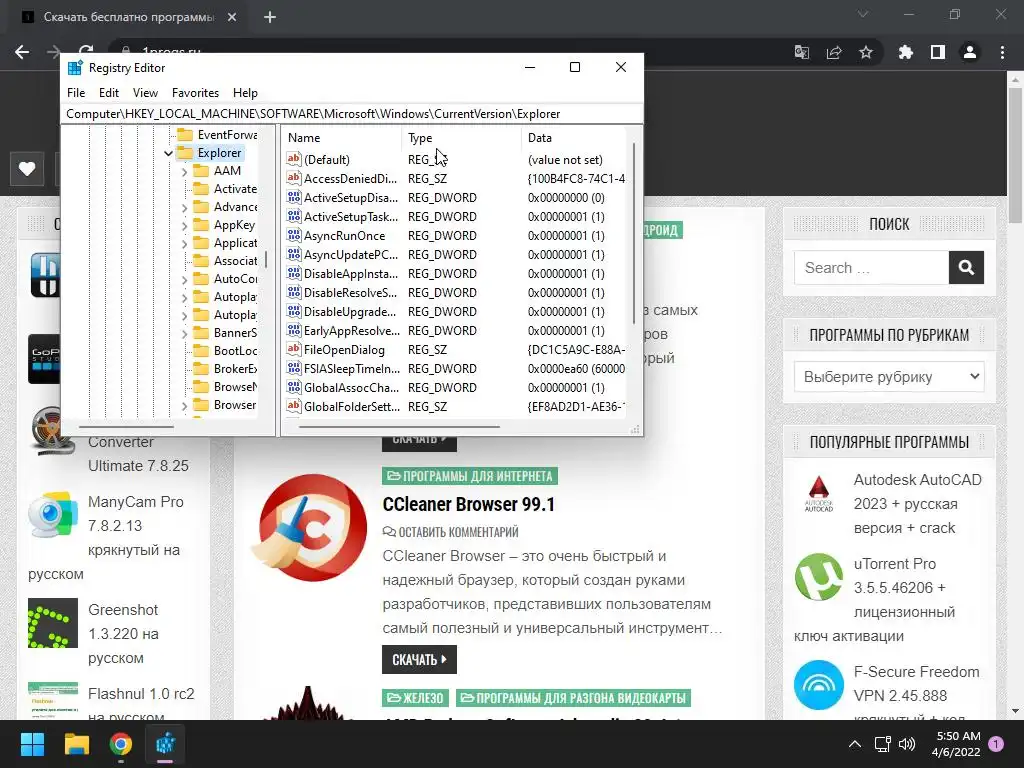Open the Chrome profile icon

click(970, 52)
